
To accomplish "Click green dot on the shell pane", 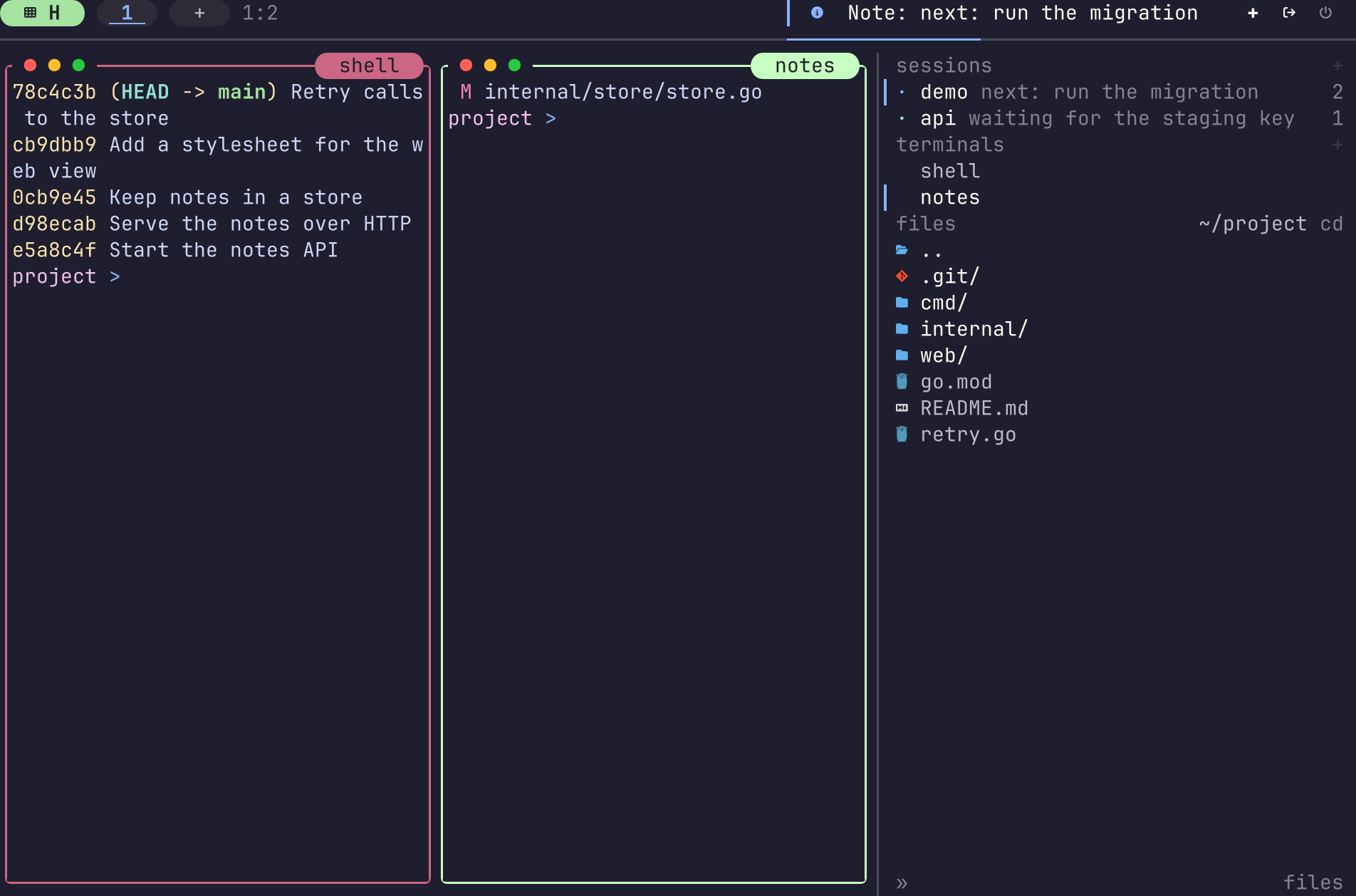I will 78,65.
